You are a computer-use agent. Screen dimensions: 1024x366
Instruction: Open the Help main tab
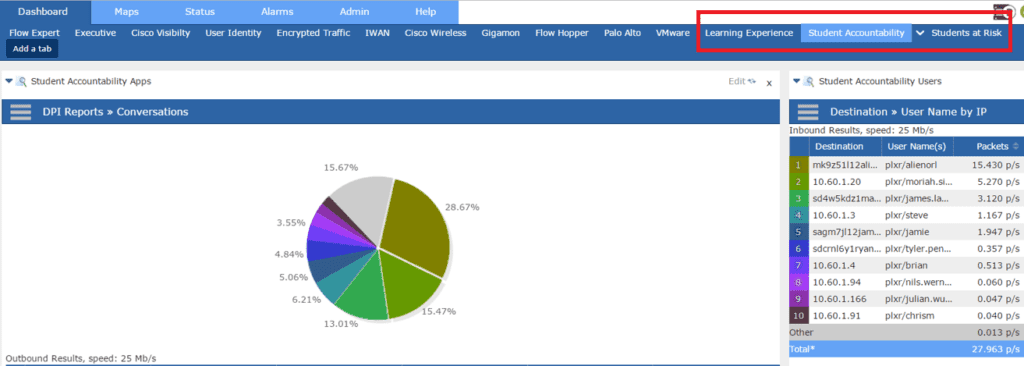(425, 12)
